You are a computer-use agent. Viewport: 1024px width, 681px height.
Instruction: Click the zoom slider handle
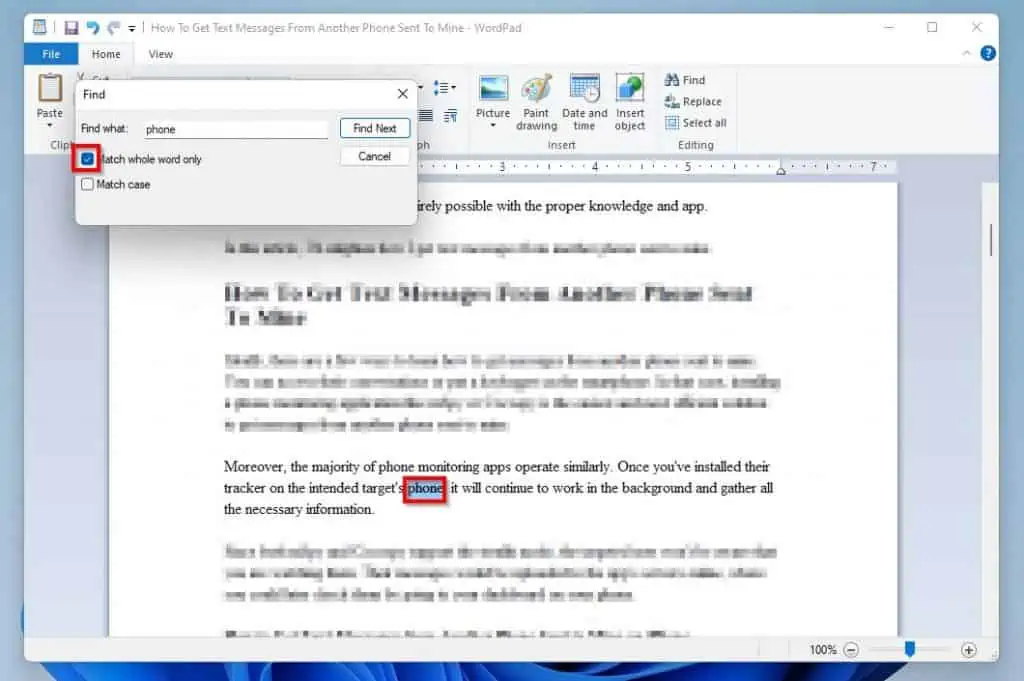click(x=909, y=650)
